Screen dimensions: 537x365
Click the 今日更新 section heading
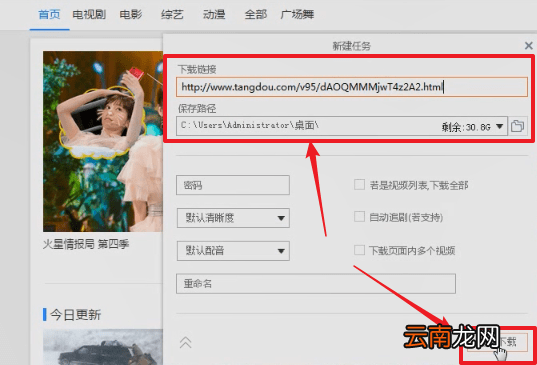[x=75, y=315]
